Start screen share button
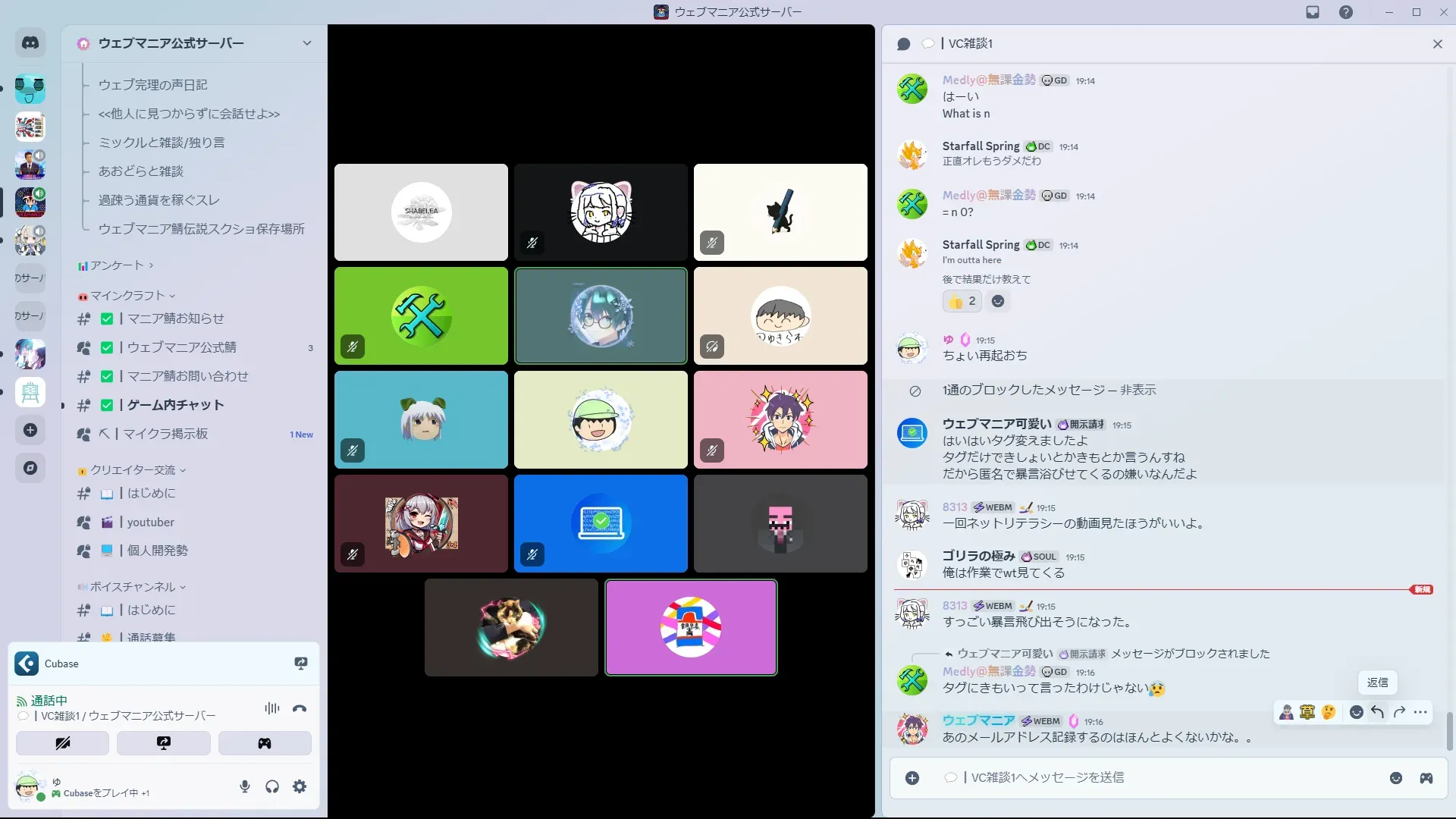This screenshot has height=819, width=1456. 164,743
